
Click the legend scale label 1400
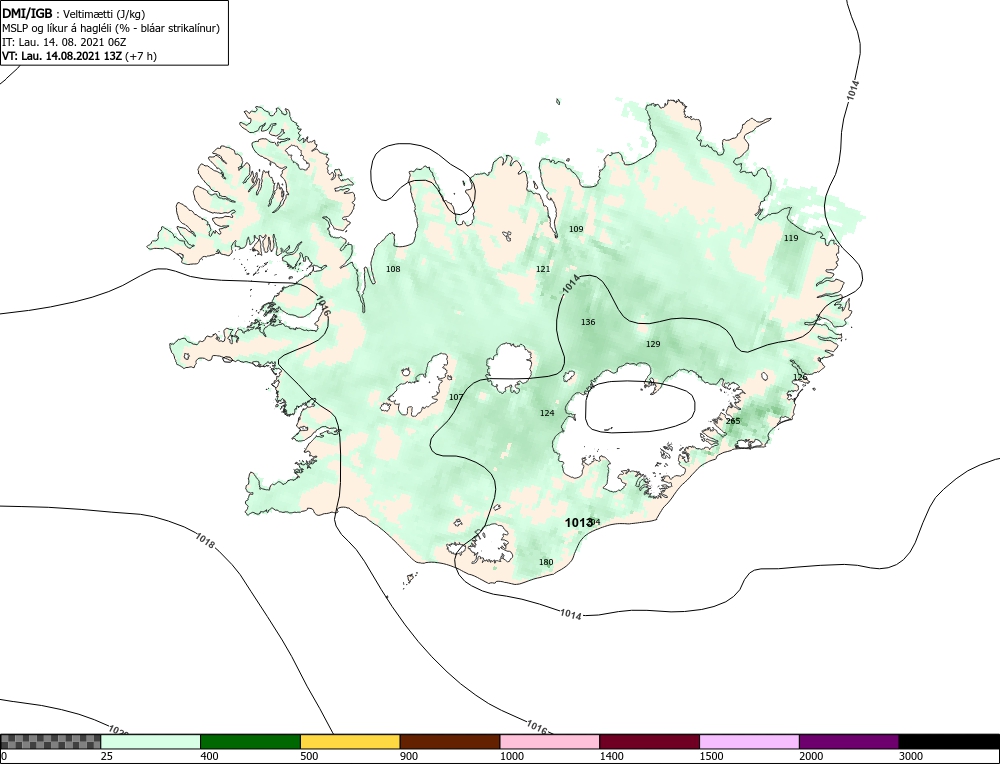(x=611, y=756)
